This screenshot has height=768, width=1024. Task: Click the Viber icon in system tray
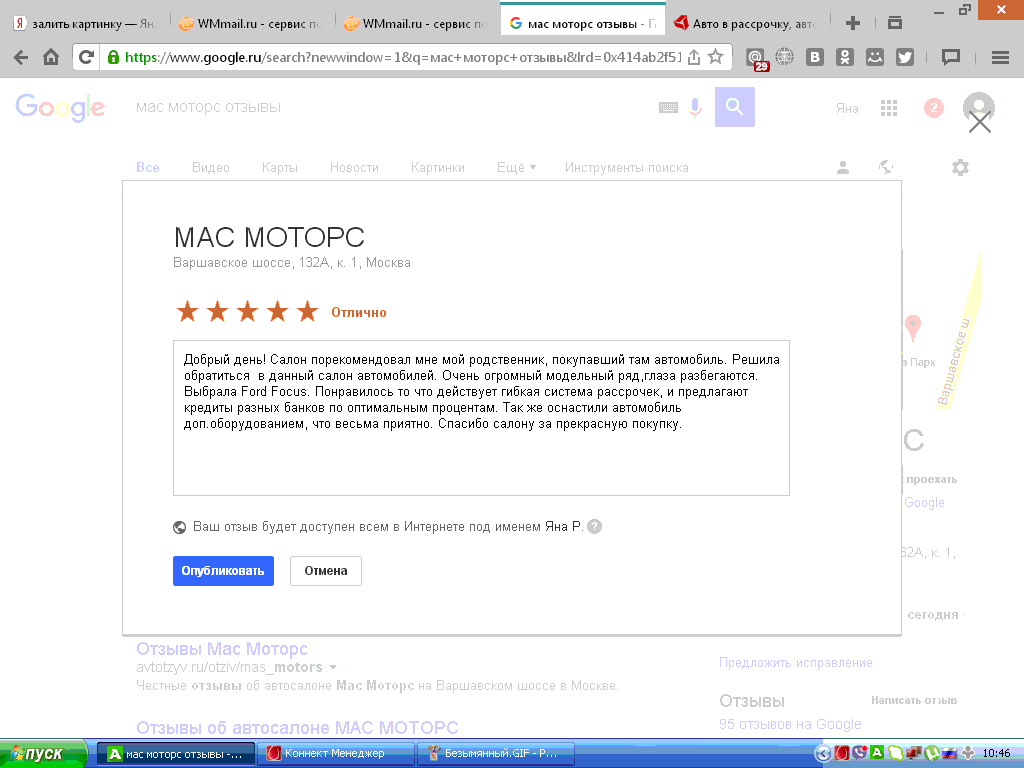pos(859,753)
